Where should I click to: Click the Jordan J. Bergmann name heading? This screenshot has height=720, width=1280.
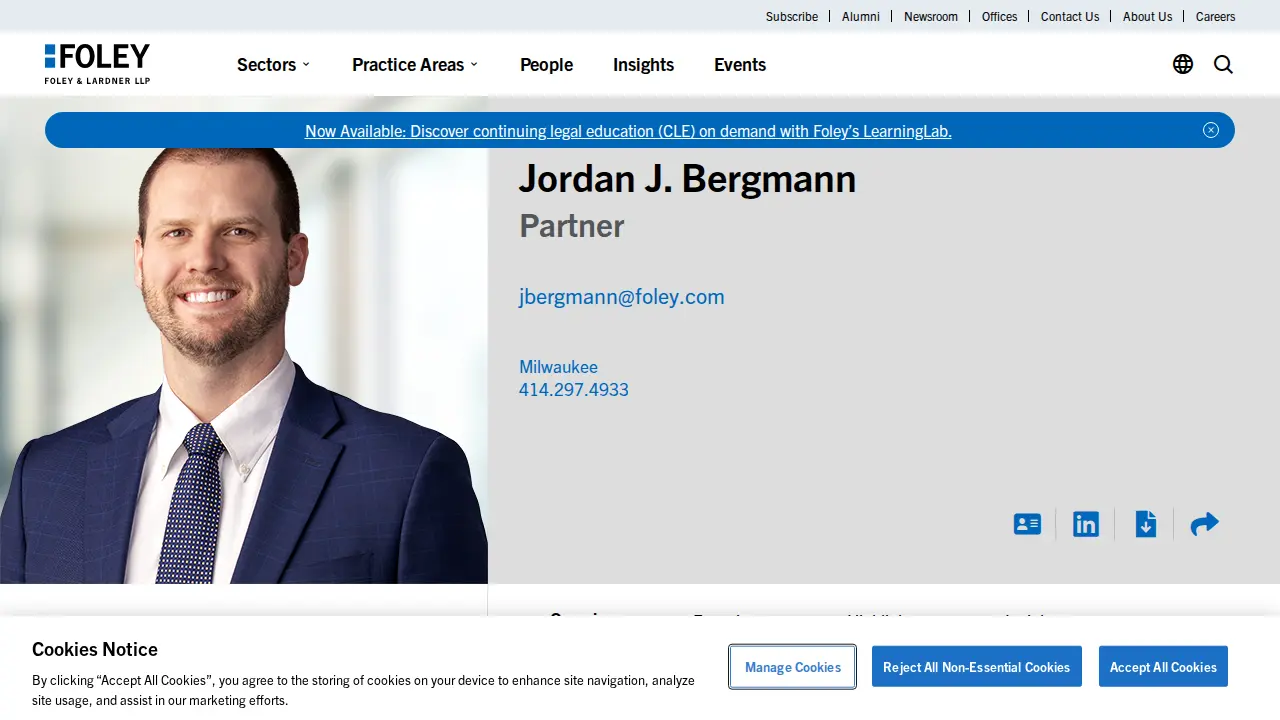(687, 178)
